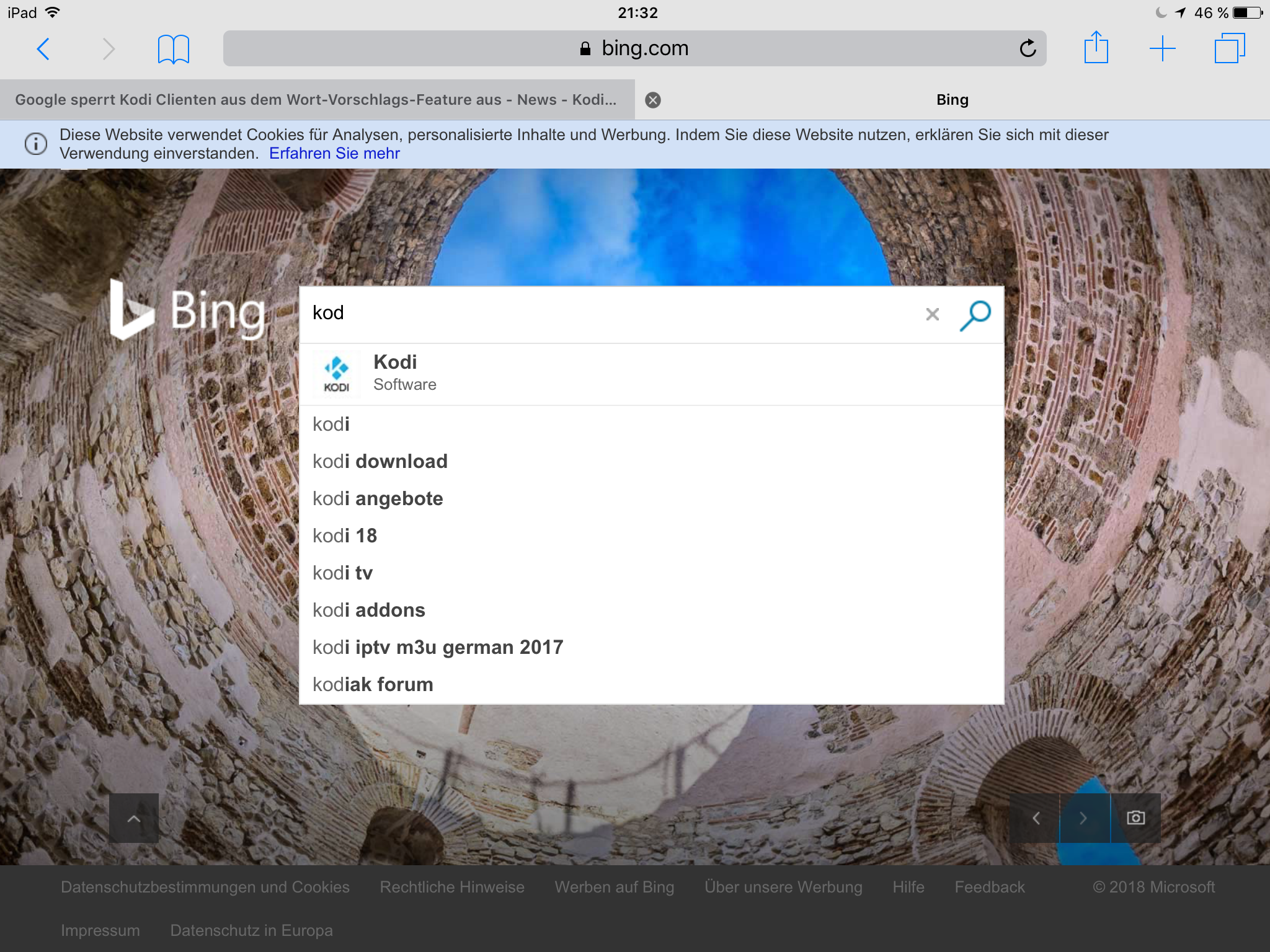Choose the plain kodi suggestion

pos(651,425)
